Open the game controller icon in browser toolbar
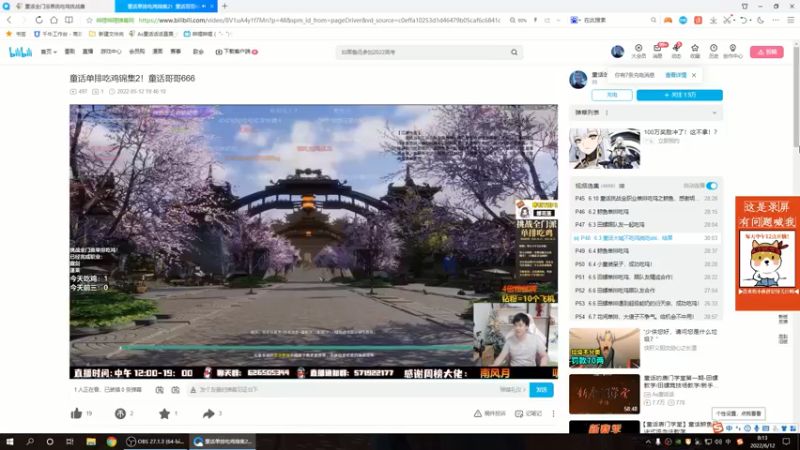 (668, 20)
